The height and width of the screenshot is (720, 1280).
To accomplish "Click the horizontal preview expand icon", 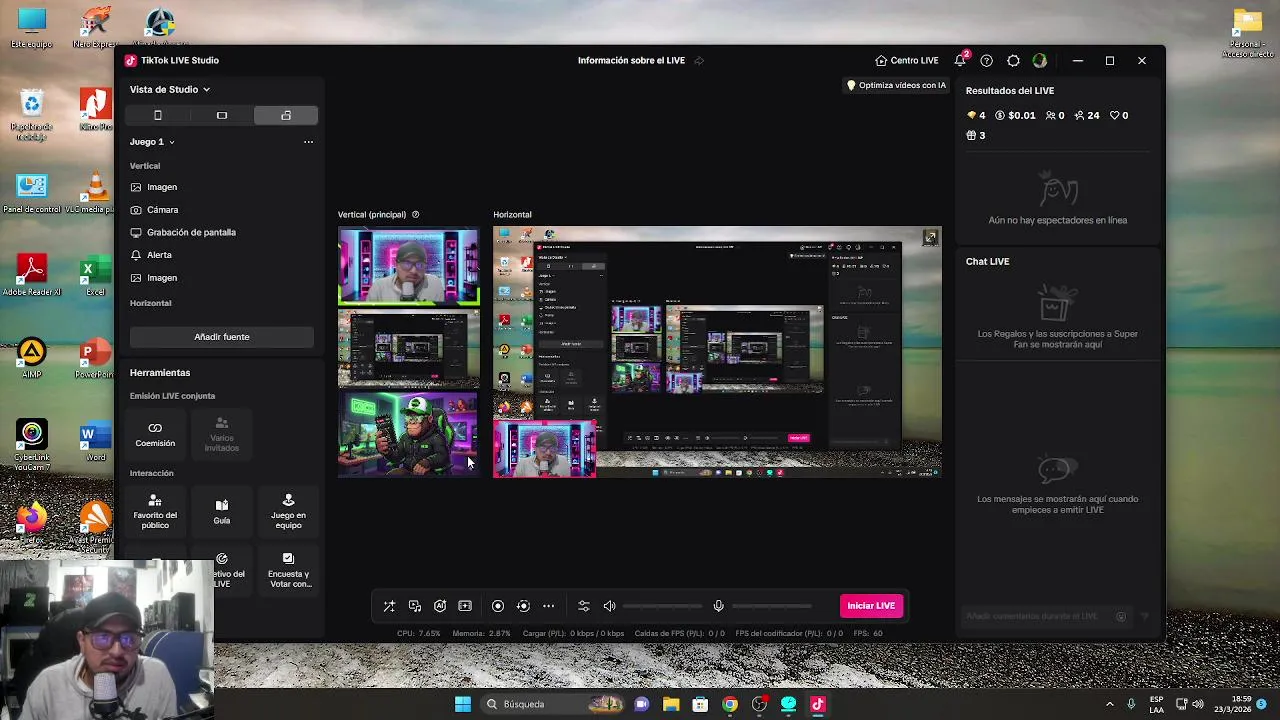I will coord(931,237).
